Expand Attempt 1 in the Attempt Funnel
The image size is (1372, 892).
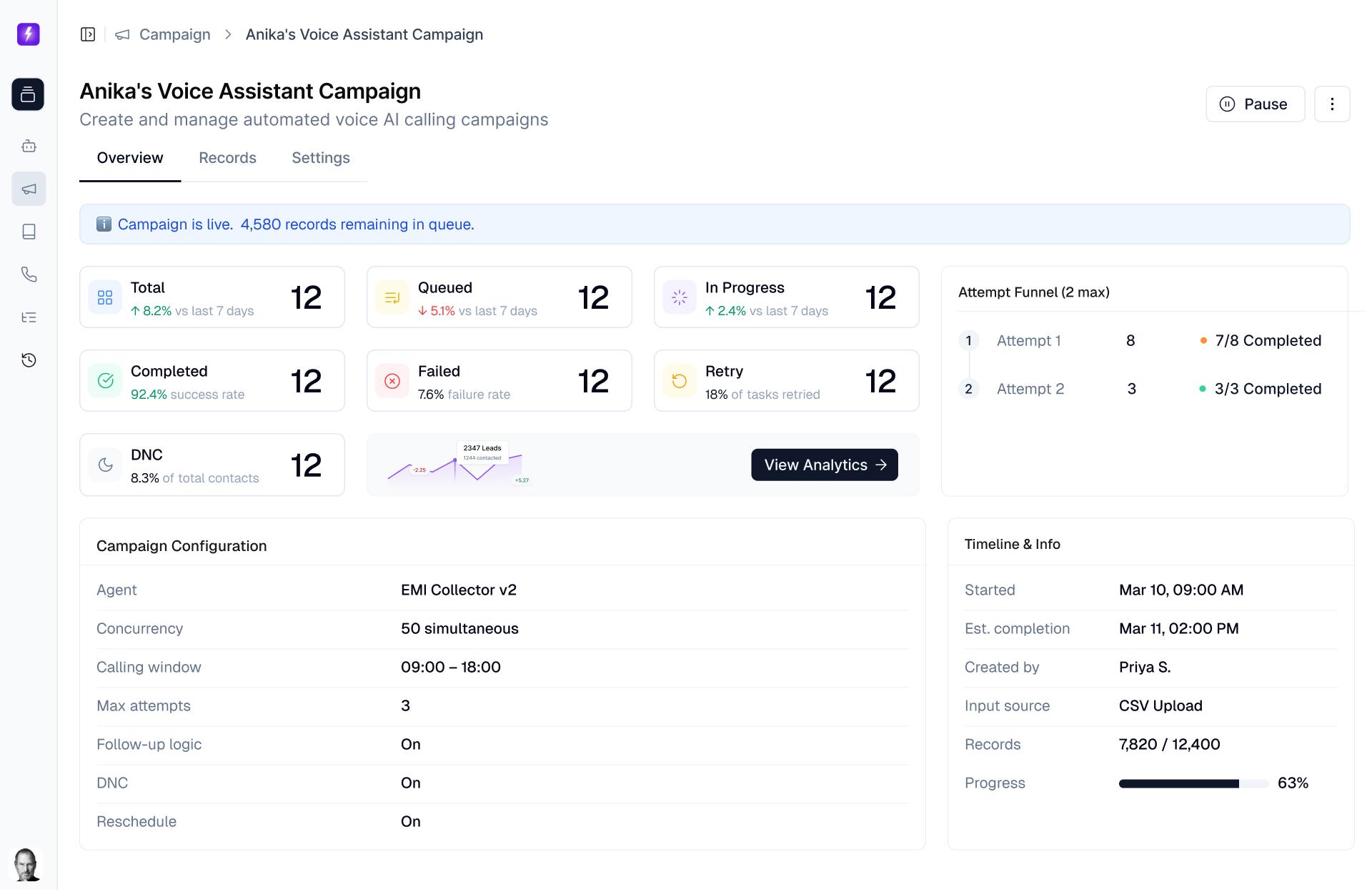[x=1029, y=340]
